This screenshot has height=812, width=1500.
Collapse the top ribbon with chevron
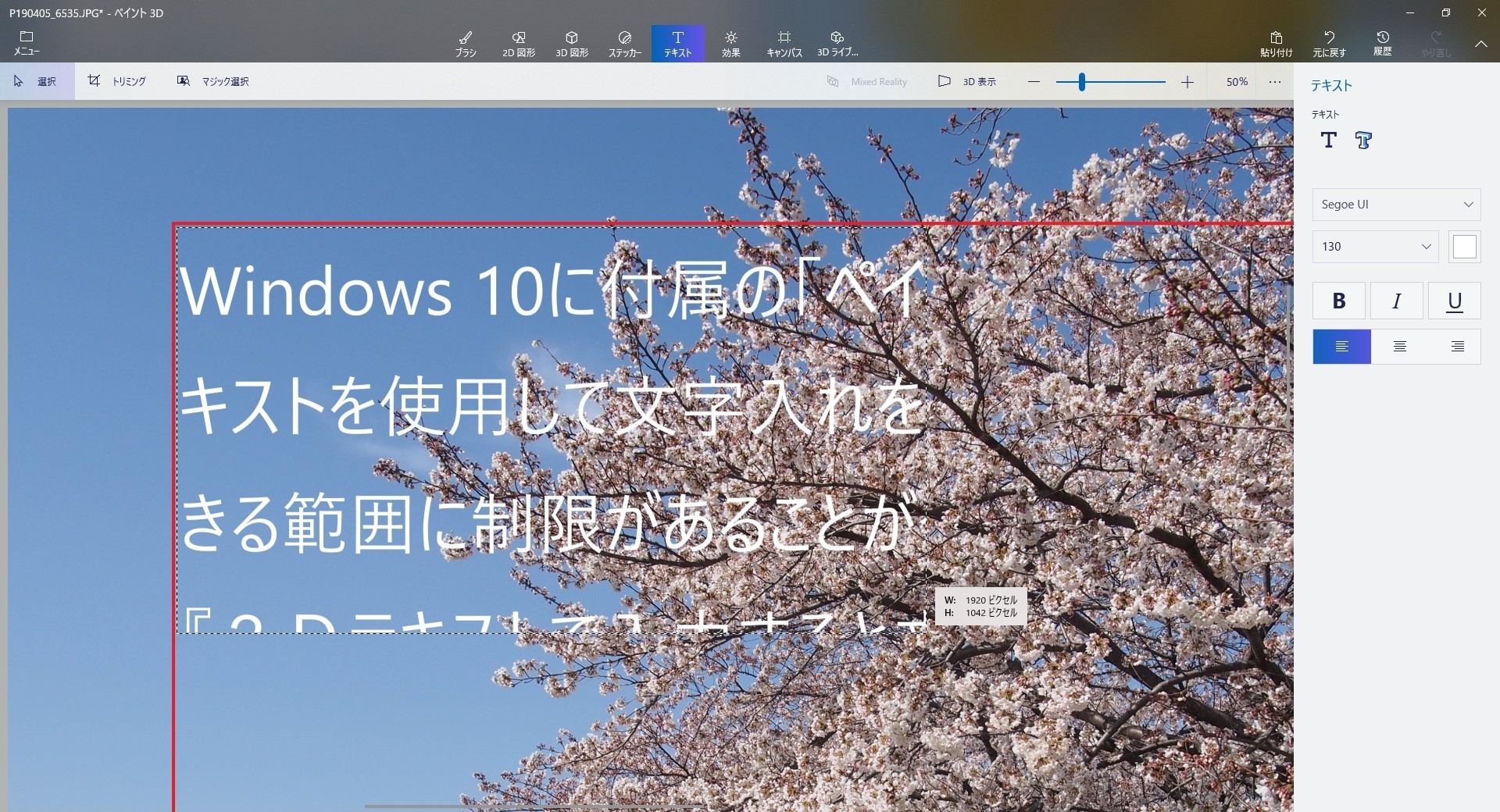pyautogui.click(x=1481, y=45)
